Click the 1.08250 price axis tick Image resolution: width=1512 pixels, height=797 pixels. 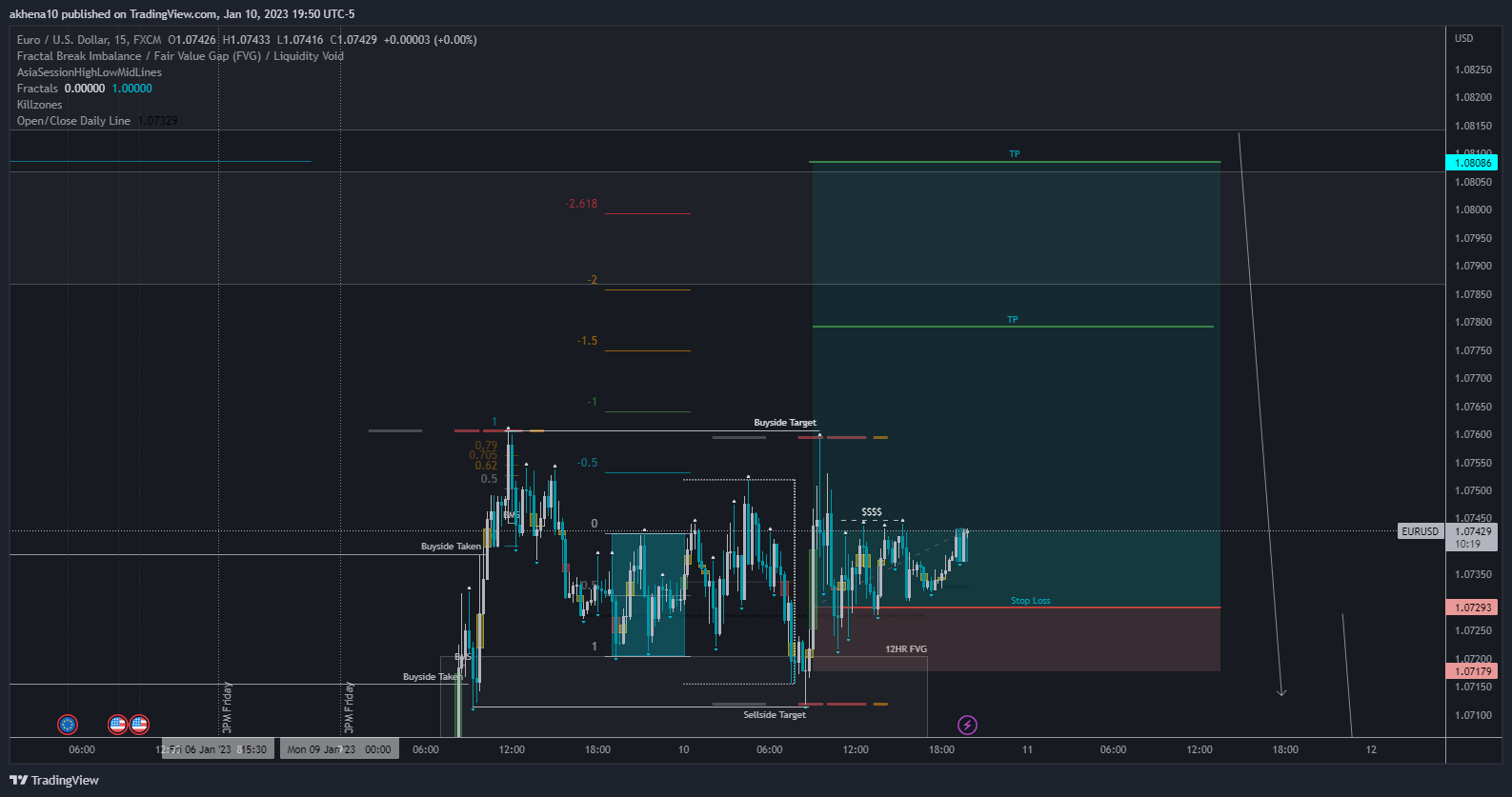tap(1473, 70)
